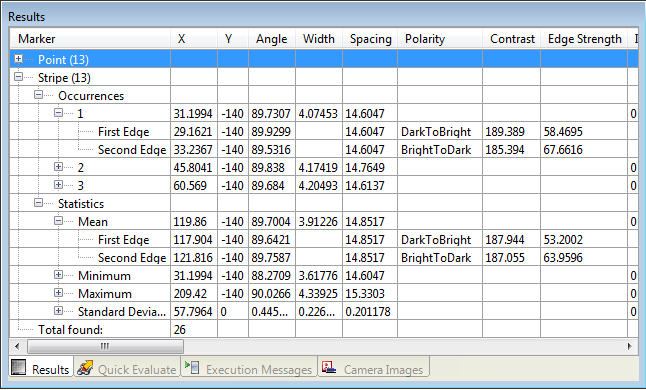Image resolution: width=646 pixels, height=390 pixels.
Task: Click the Polarity column header
Action: coord(440,39)
